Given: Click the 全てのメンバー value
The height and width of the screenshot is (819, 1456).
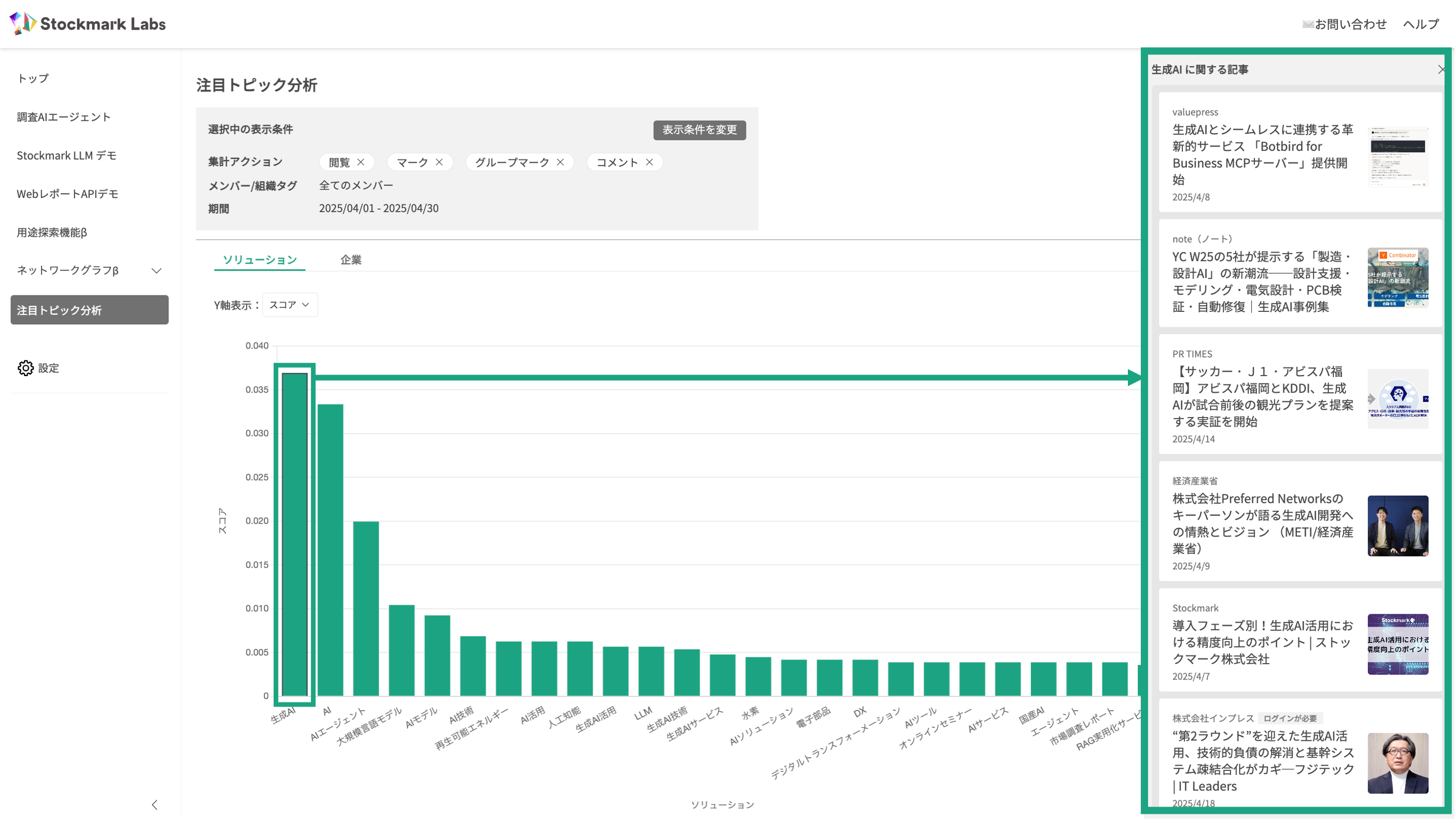Looking at the screenshot, I should [x=356, y=185].
